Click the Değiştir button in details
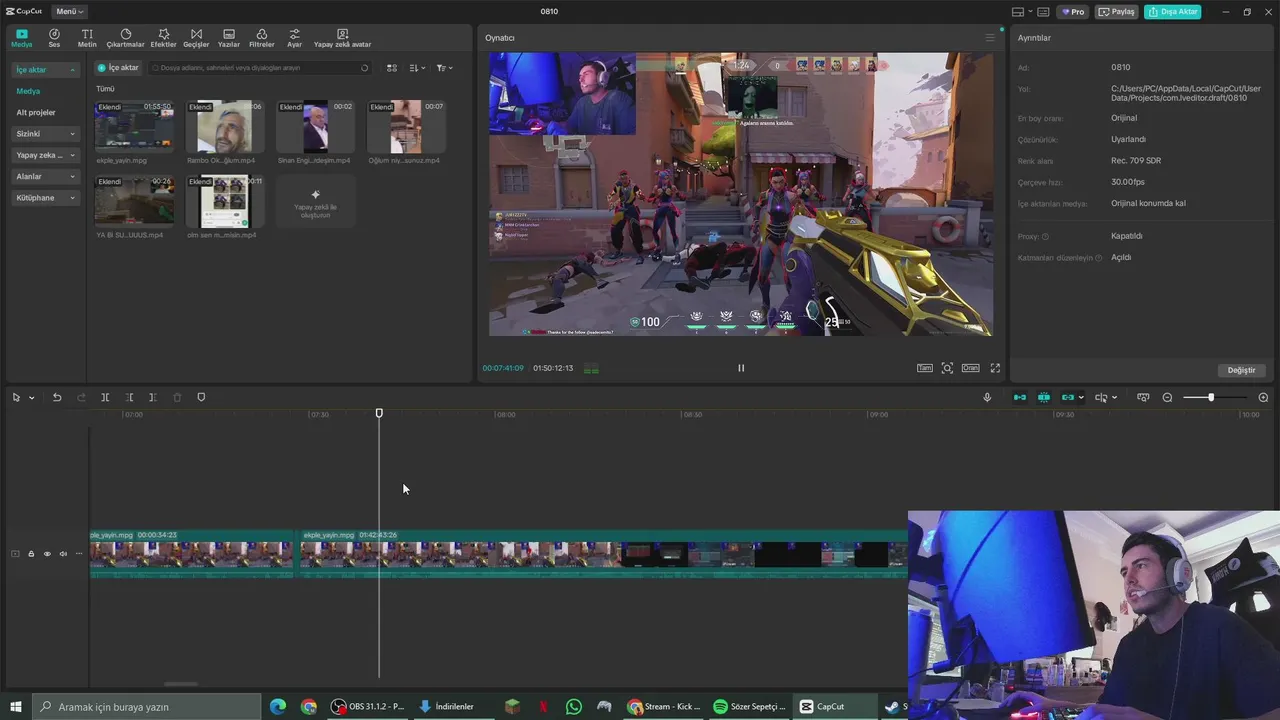 [1241, 370]
